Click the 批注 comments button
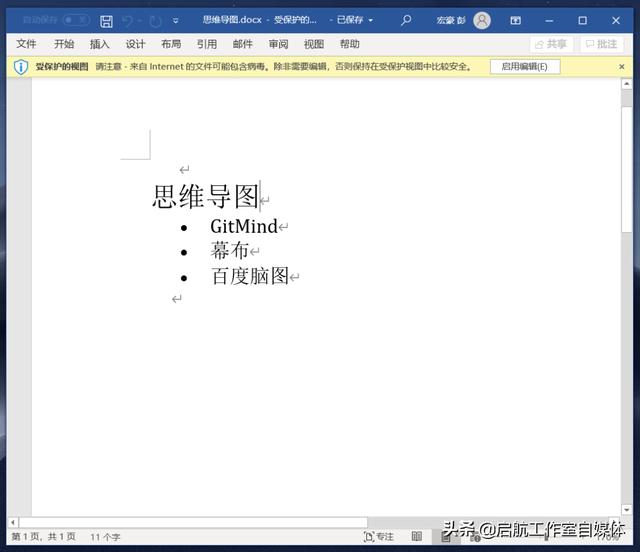Viewport: 640px width, 552px height. tap(602, 44)
